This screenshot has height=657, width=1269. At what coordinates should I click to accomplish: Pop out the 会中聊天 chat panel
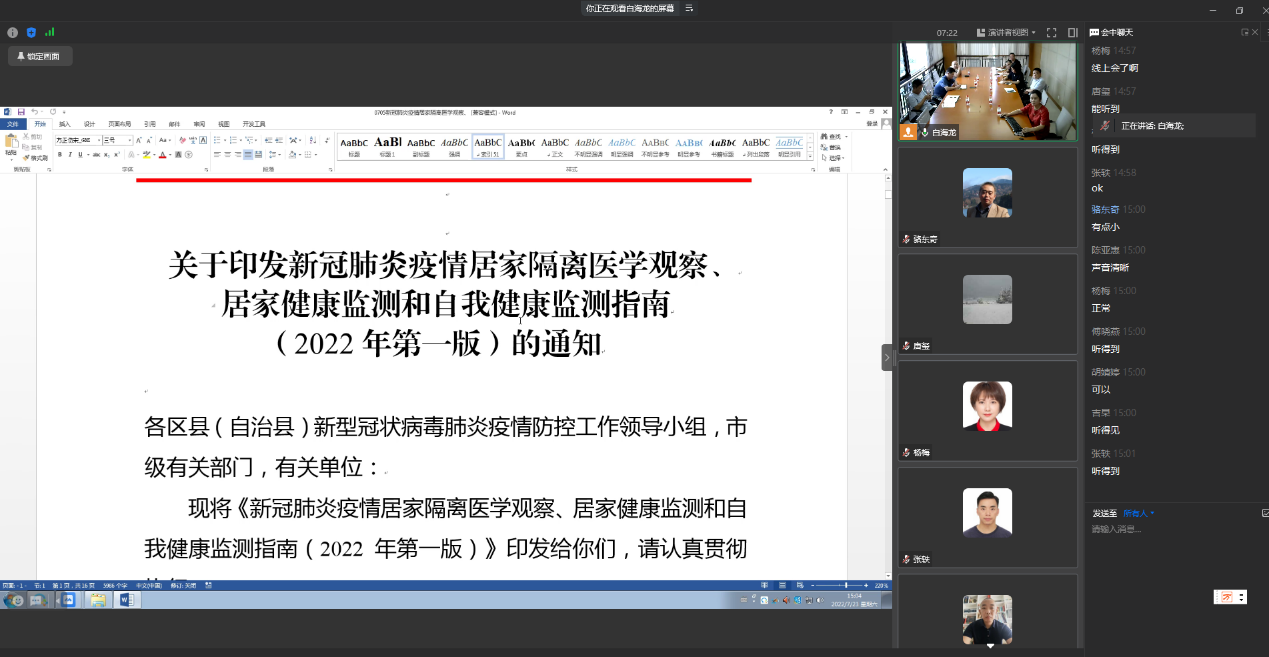pyautogui.click(x=1245, y=33)
